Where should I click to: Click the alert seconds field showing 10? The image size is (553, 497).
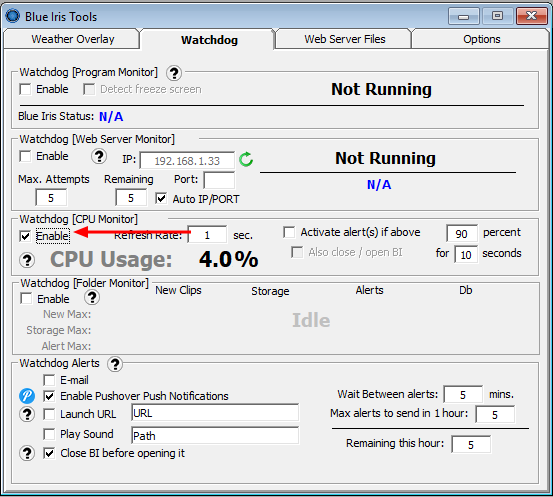466,254
